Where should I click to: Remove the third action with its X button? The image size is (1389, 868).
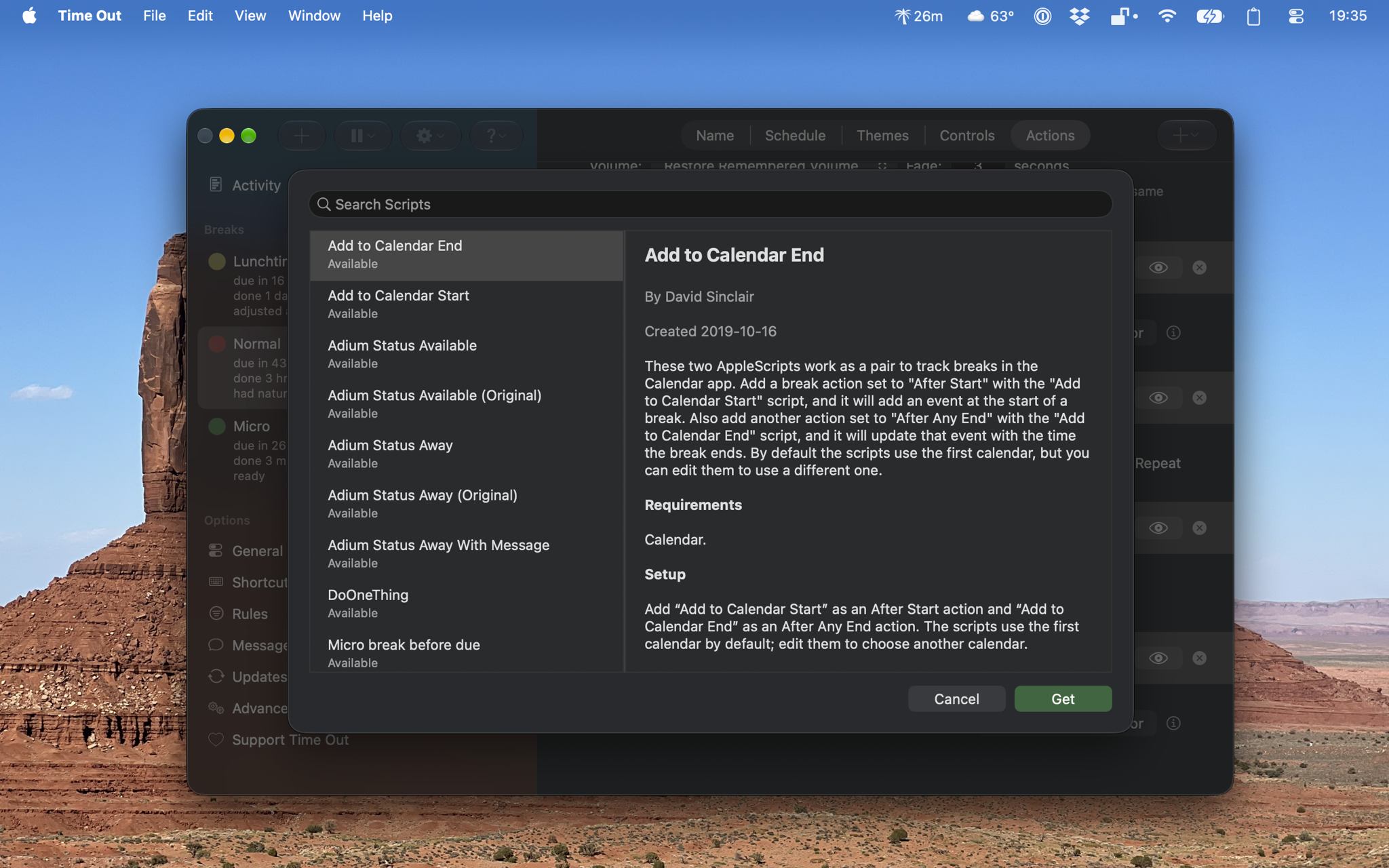(x=1199, y=528)
